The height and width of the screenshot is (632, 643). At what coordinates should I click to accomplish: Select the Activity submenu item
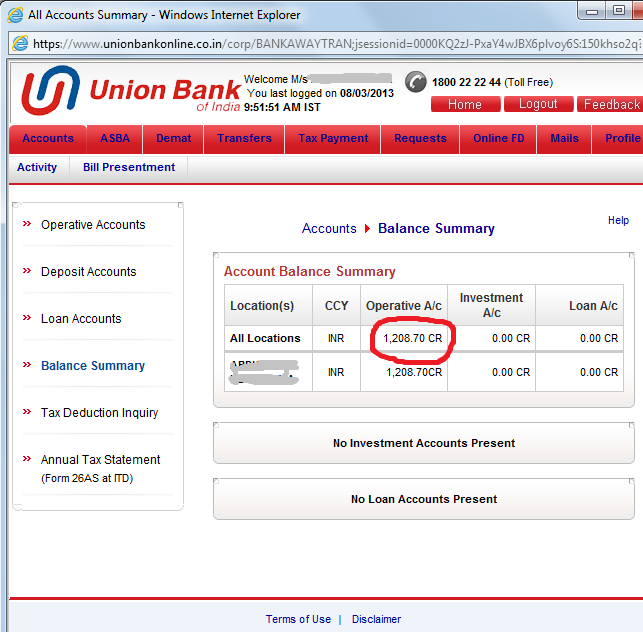coord(37,167)
